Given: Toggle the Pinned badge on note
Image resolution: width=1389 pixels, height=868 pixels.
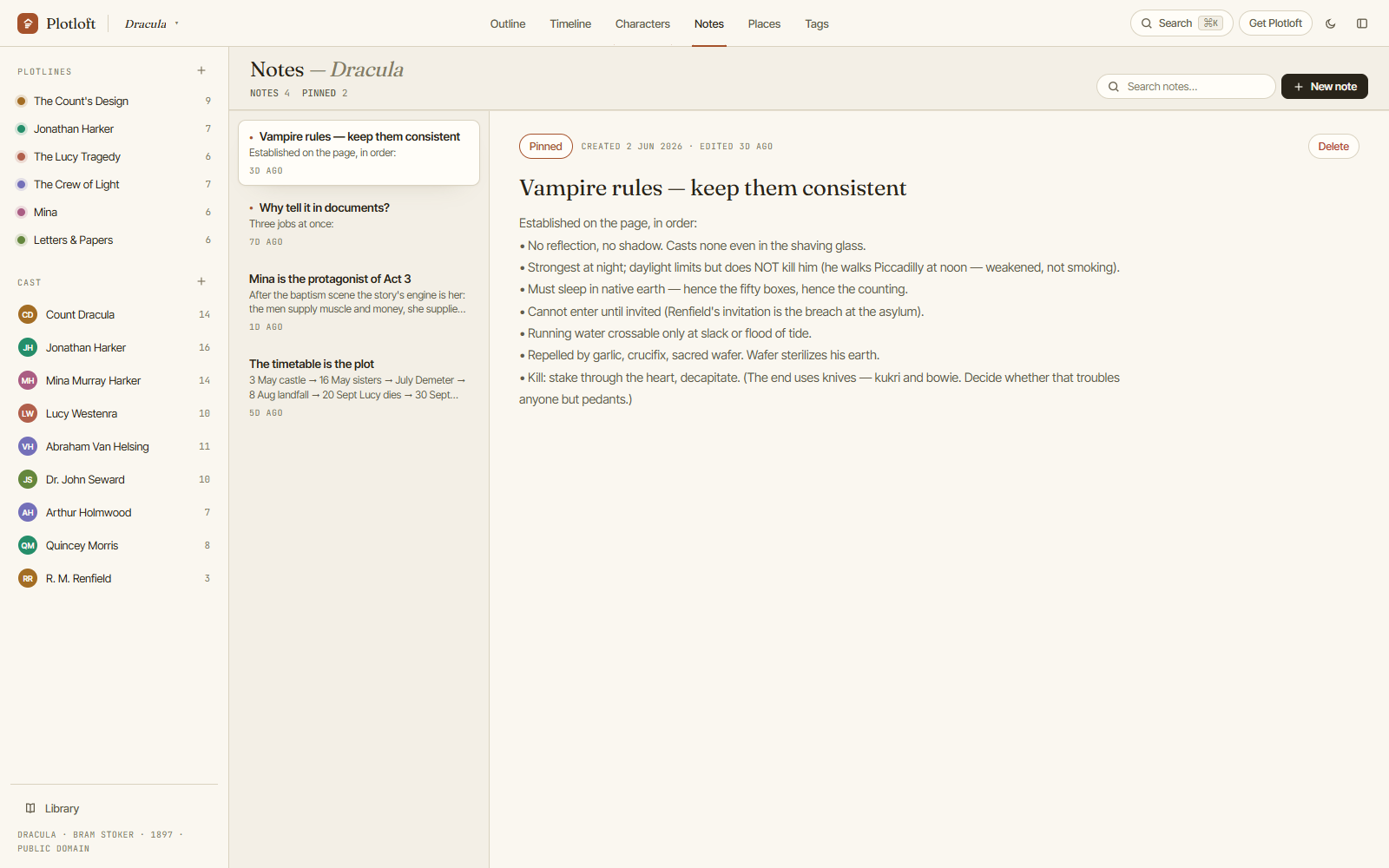Looking at the screenshot, I should (546, 146).
